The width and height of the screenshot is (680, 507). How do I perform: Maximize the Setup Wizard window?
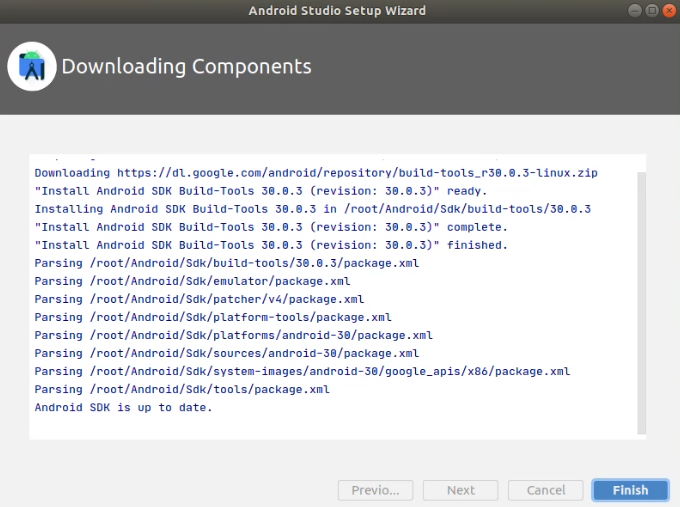click(652, 10)
